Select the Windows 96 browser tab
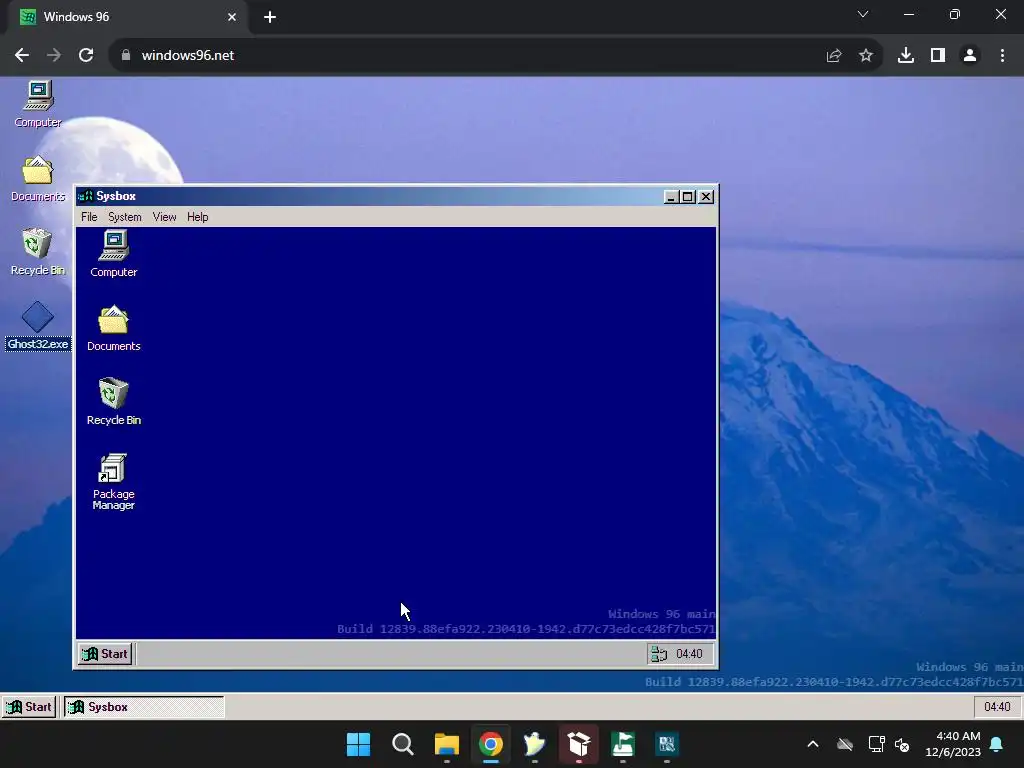 127,17
